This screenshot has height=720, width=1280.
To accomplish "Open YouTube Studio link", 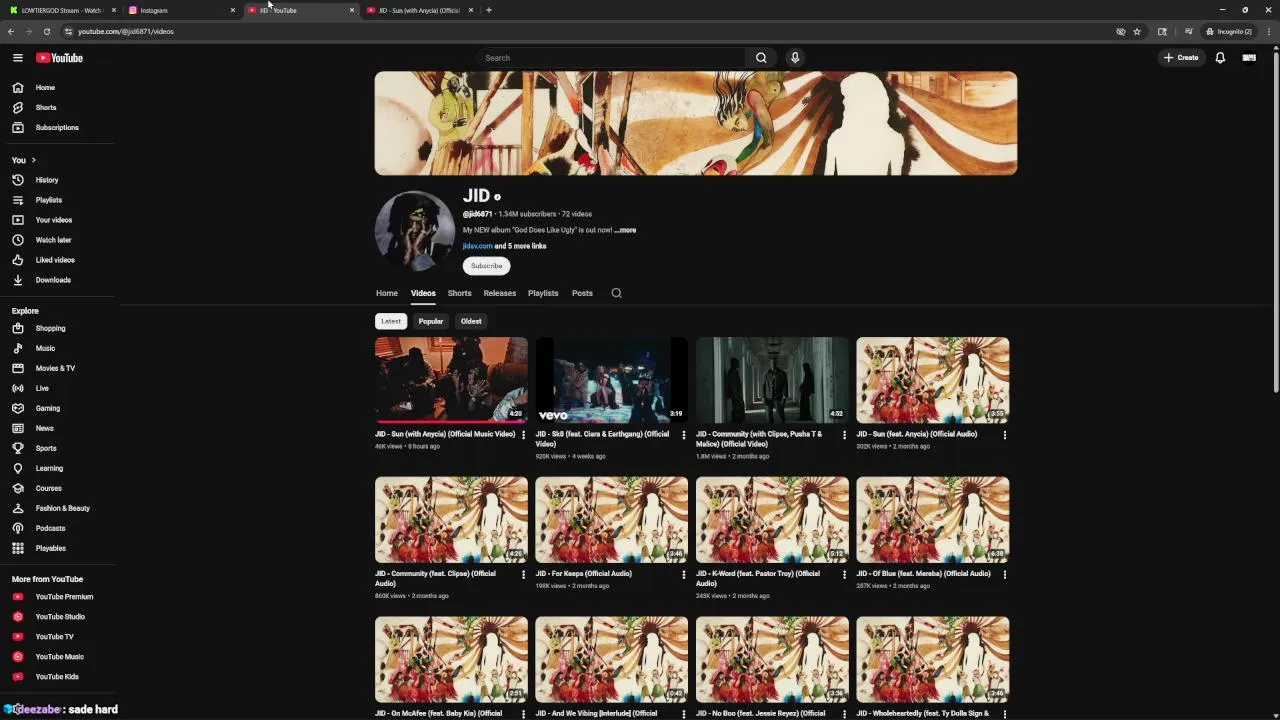I will coord(58,617).
